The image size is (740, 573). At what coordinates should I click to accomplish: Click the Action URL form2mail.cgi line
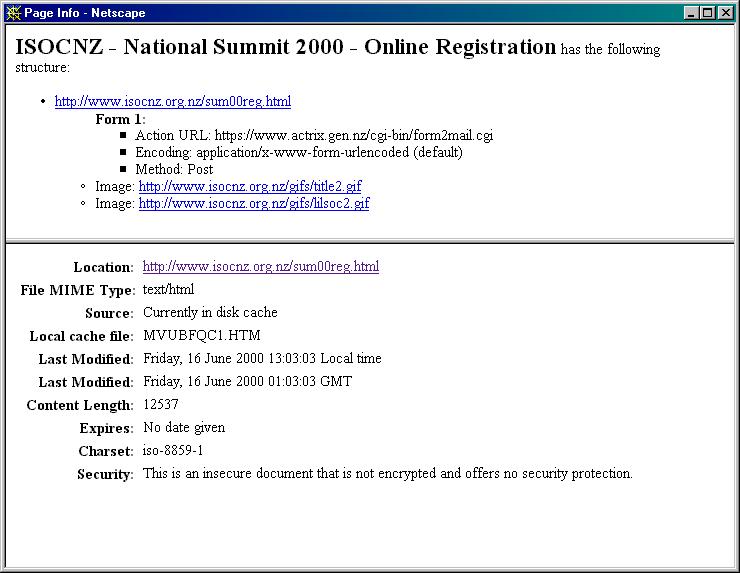pos(314,135)
